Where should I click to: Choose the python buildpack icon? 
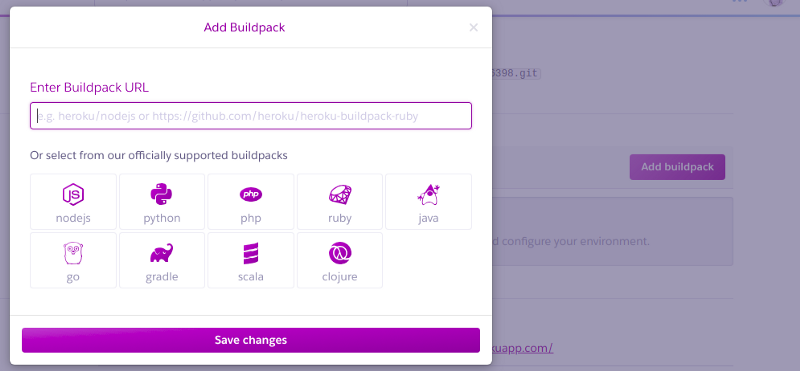pyautogui.click(x=161, y=194)
